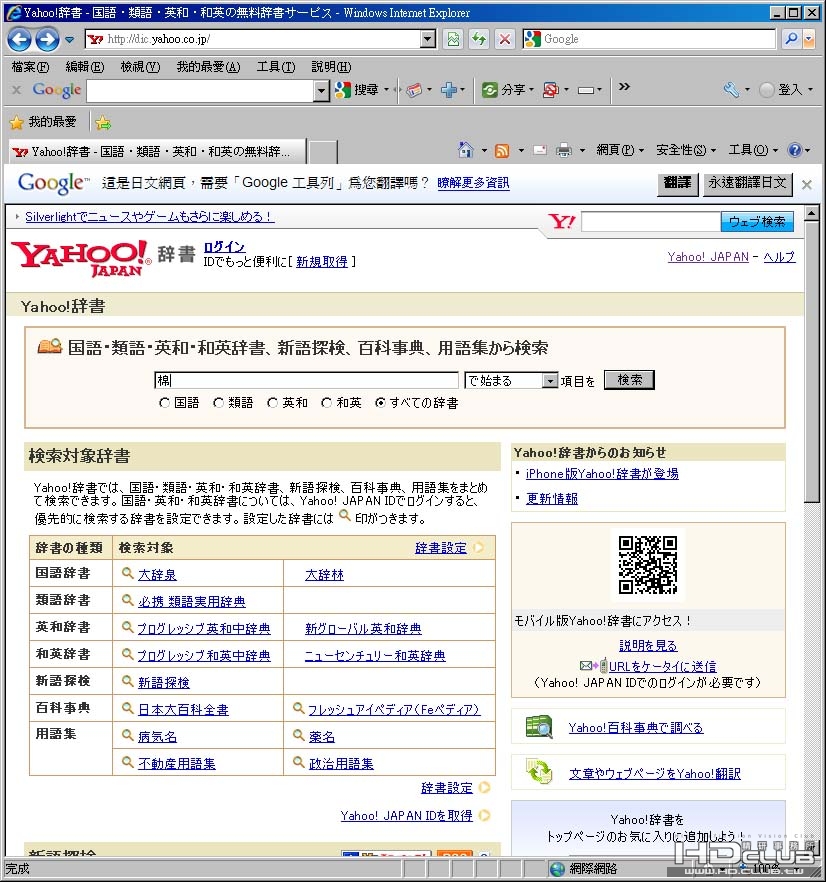The image size is (826, 882).
Task: Click the Yahoo! JAPAN logo
Action: pyautogui.click(x=81, y=259)
